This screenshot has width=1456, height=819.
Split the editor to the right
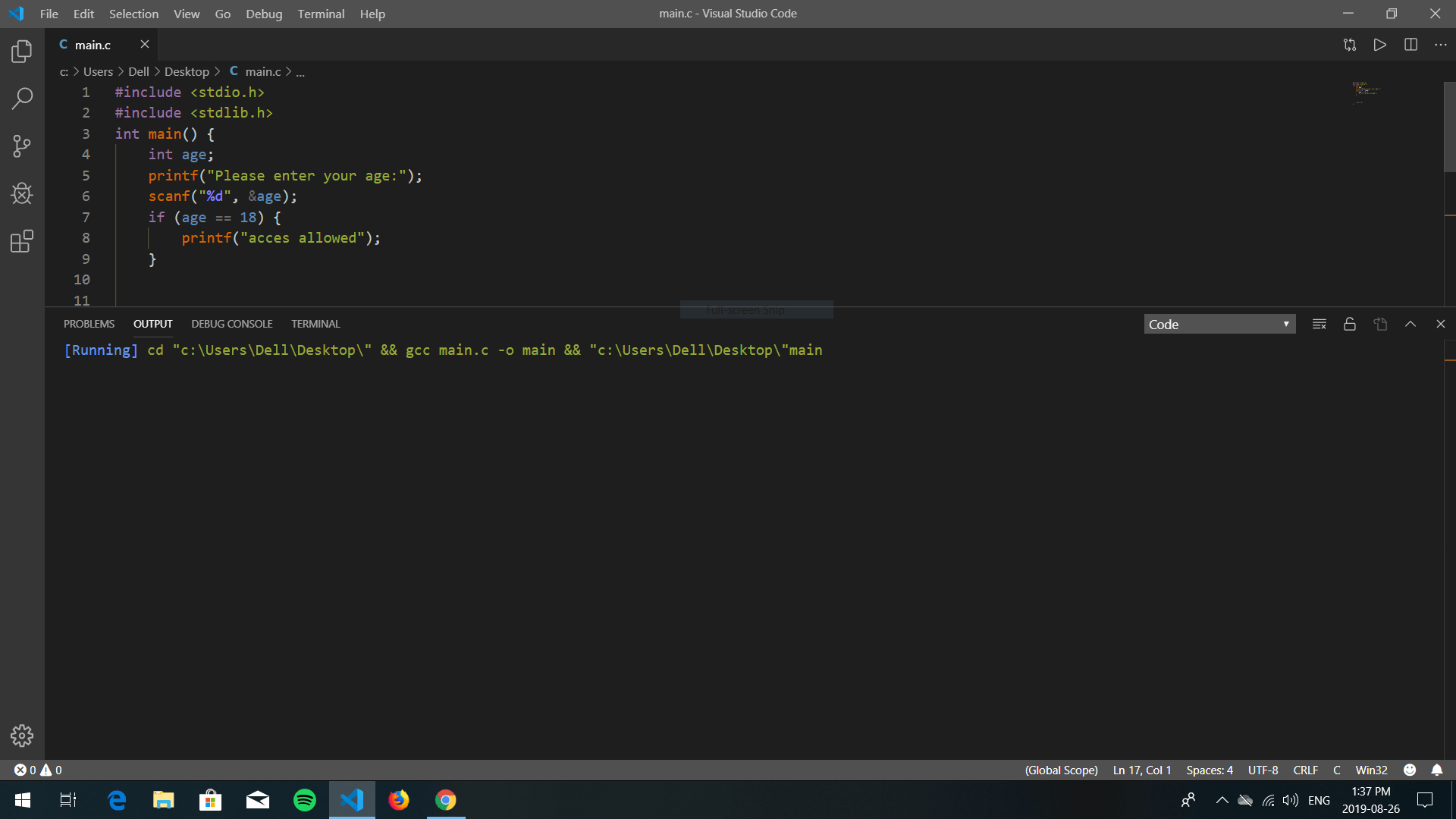click(x=1410, y=45)
